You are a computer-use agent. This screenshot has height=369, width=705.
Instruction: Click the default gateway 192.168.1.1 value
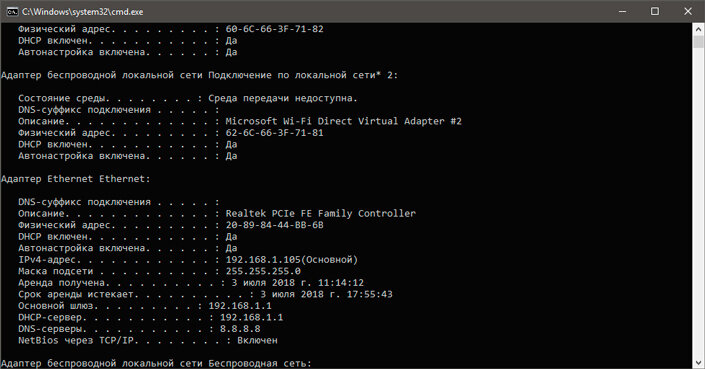(240, 306)
